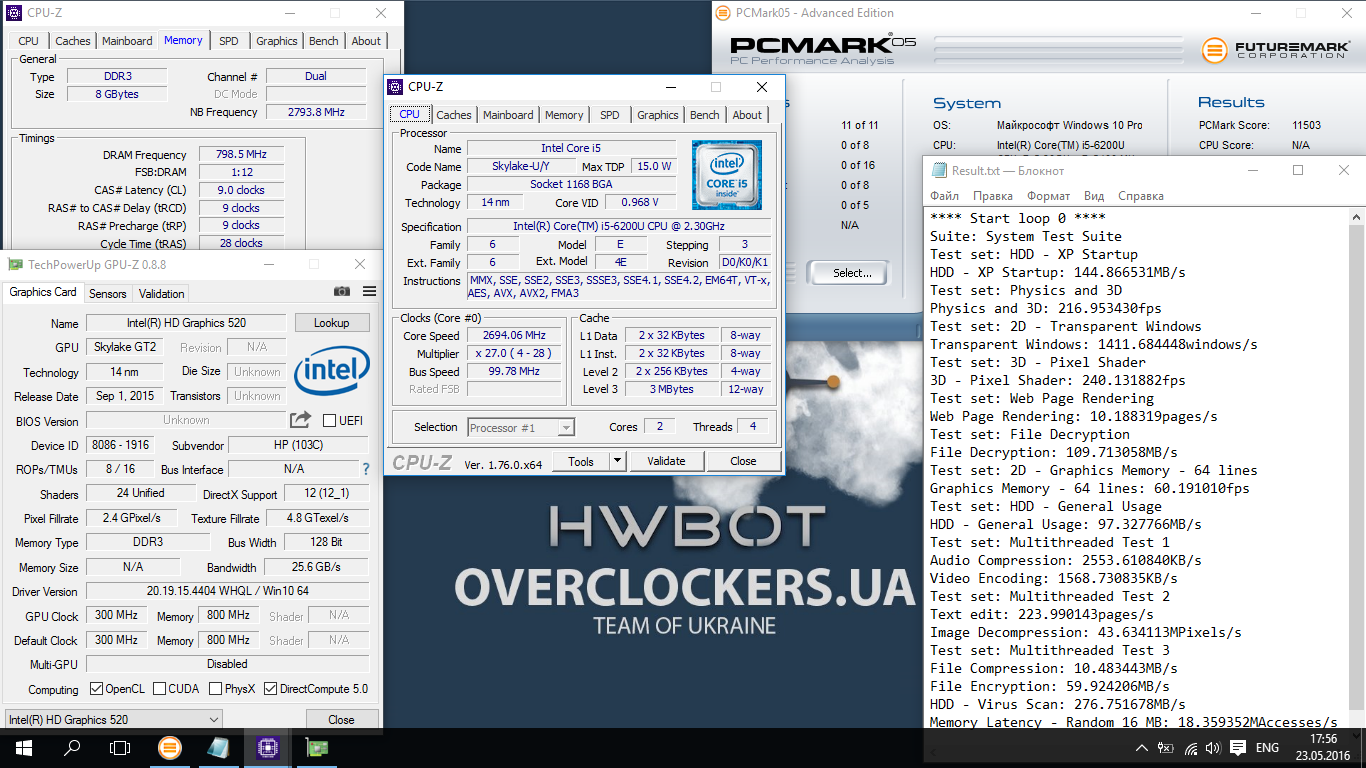Viewport: 1366px width, 768px height.
Task: Open Формат menu in Notepad
Action: (1049, 196)
